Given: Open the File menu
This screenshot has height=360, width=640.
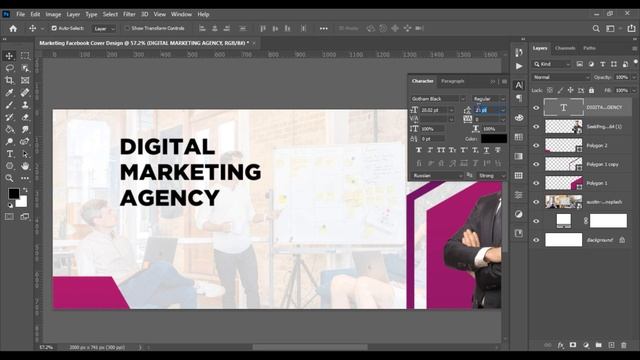Looking at the screenshot, I should tap(20, 14).
